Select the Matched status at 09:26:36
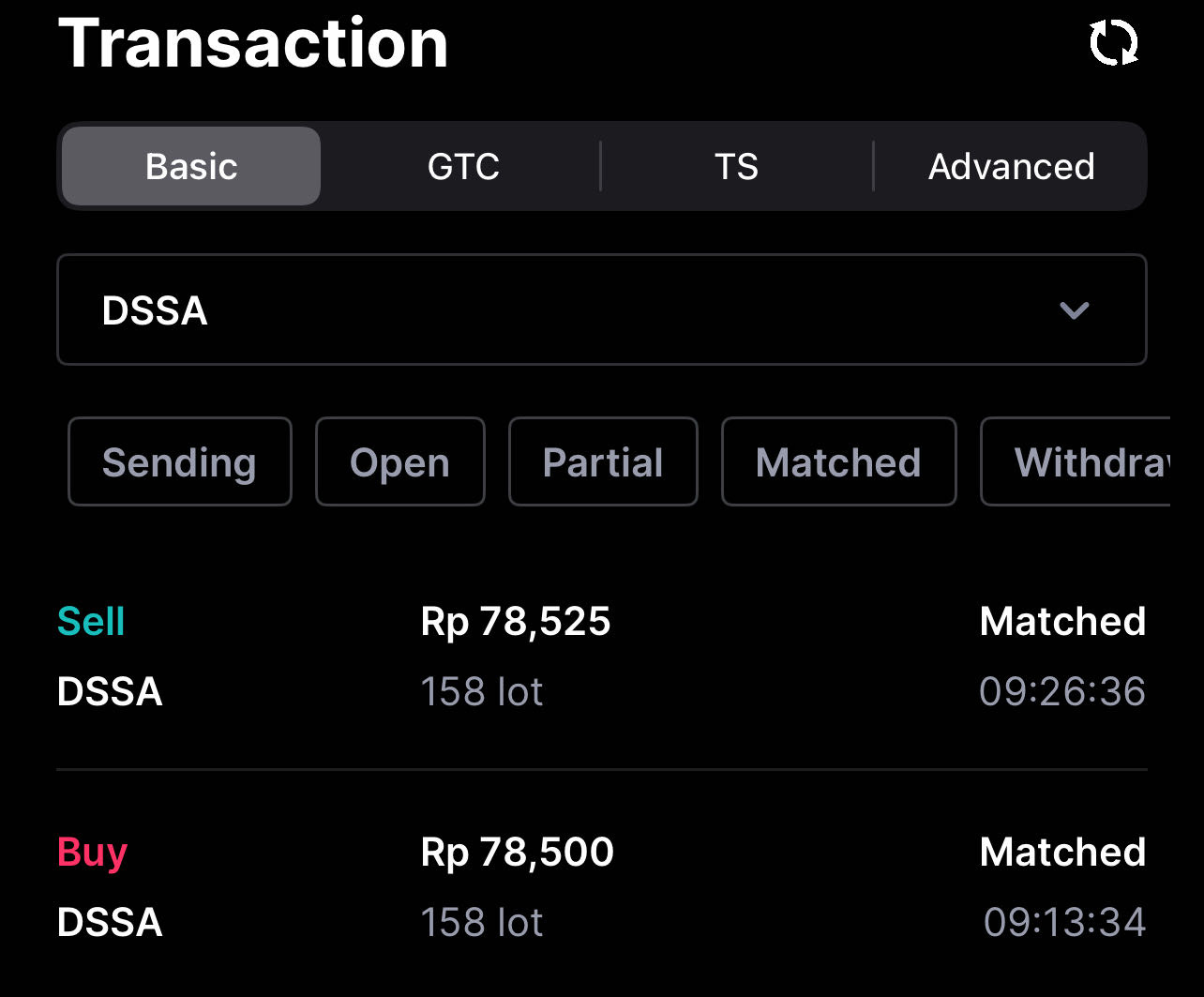This screenshot has height=997, width=1204. click(x=1062, y=621)
